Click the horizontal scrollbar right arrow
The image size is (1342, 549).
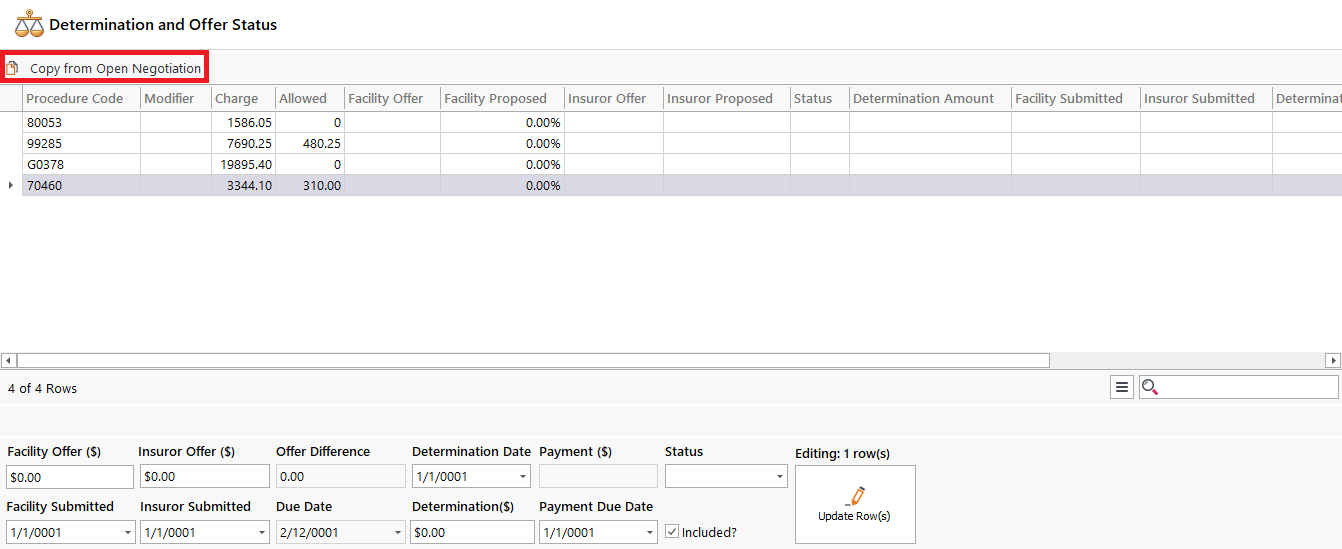[x=1332, y=360]
